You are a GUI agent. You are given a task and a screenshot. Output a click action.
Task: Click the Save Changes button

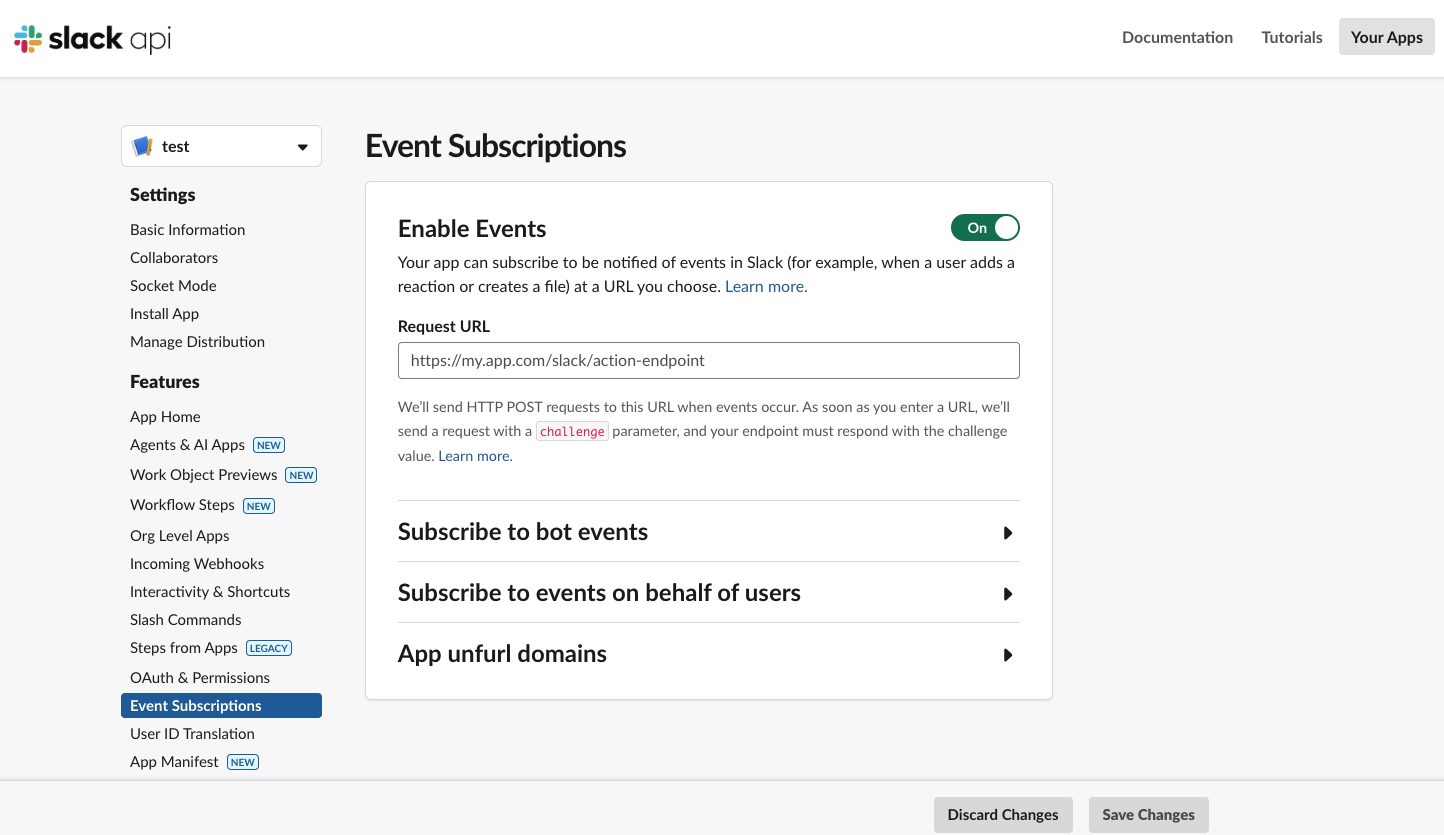[x=1148, y=814]
